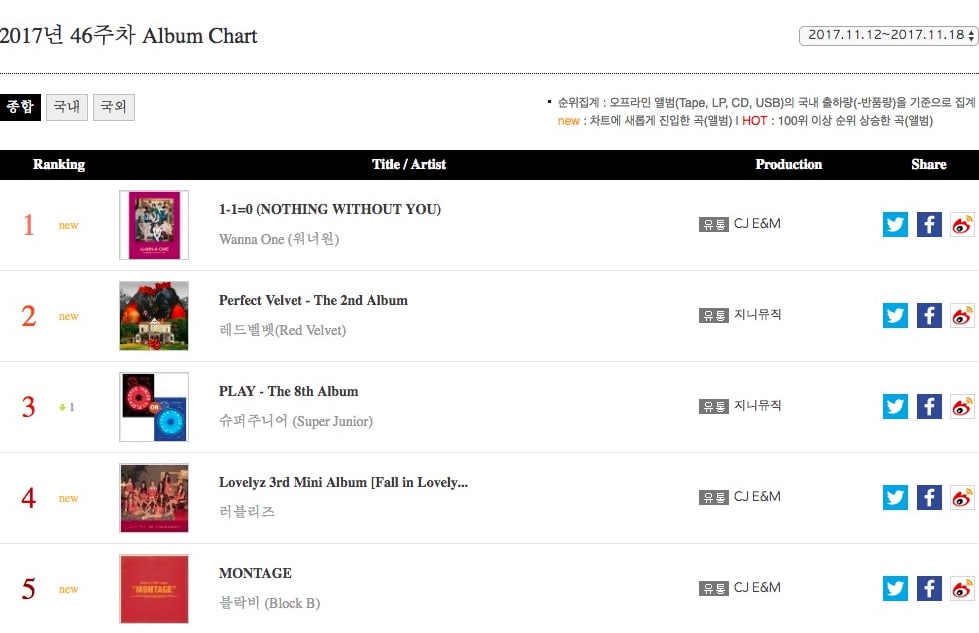Open the 슈퍼주니어 (Super Junior) artist link
979x633 pixels.
tap(296, 421)
